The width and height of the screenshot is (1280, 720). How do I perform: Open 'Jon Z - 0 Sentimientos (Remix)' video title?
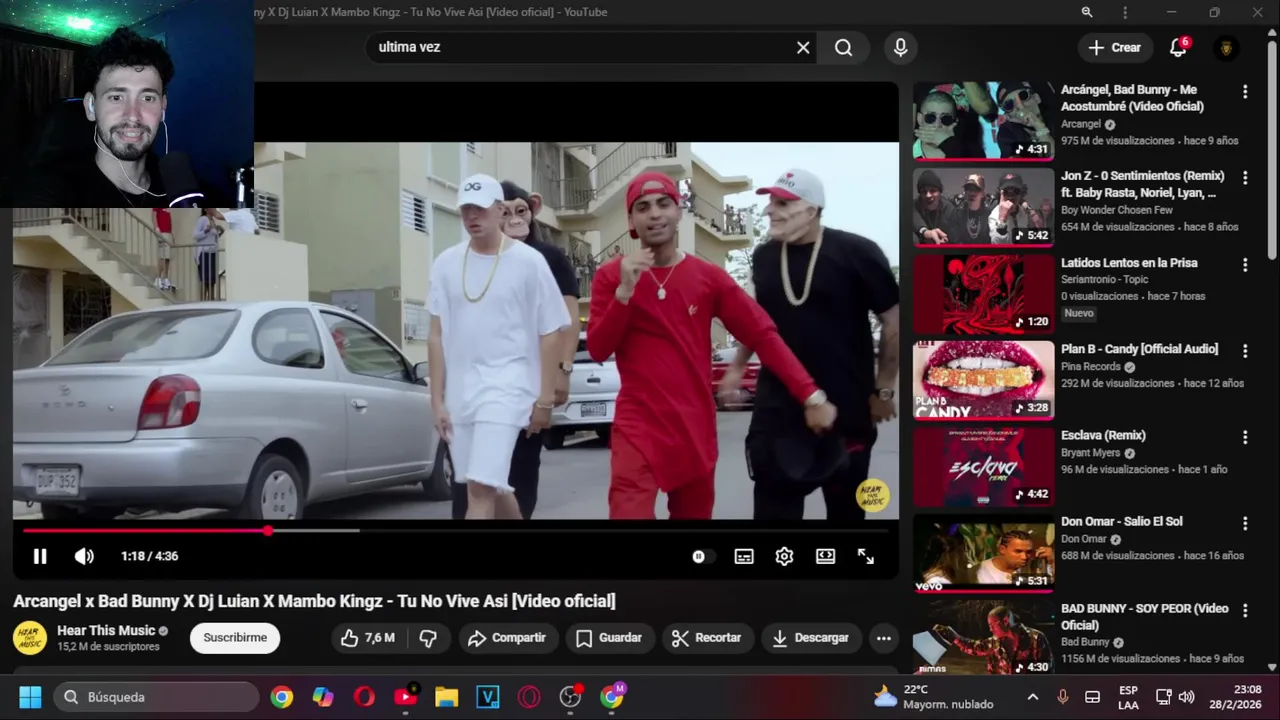pos(1143,185)
